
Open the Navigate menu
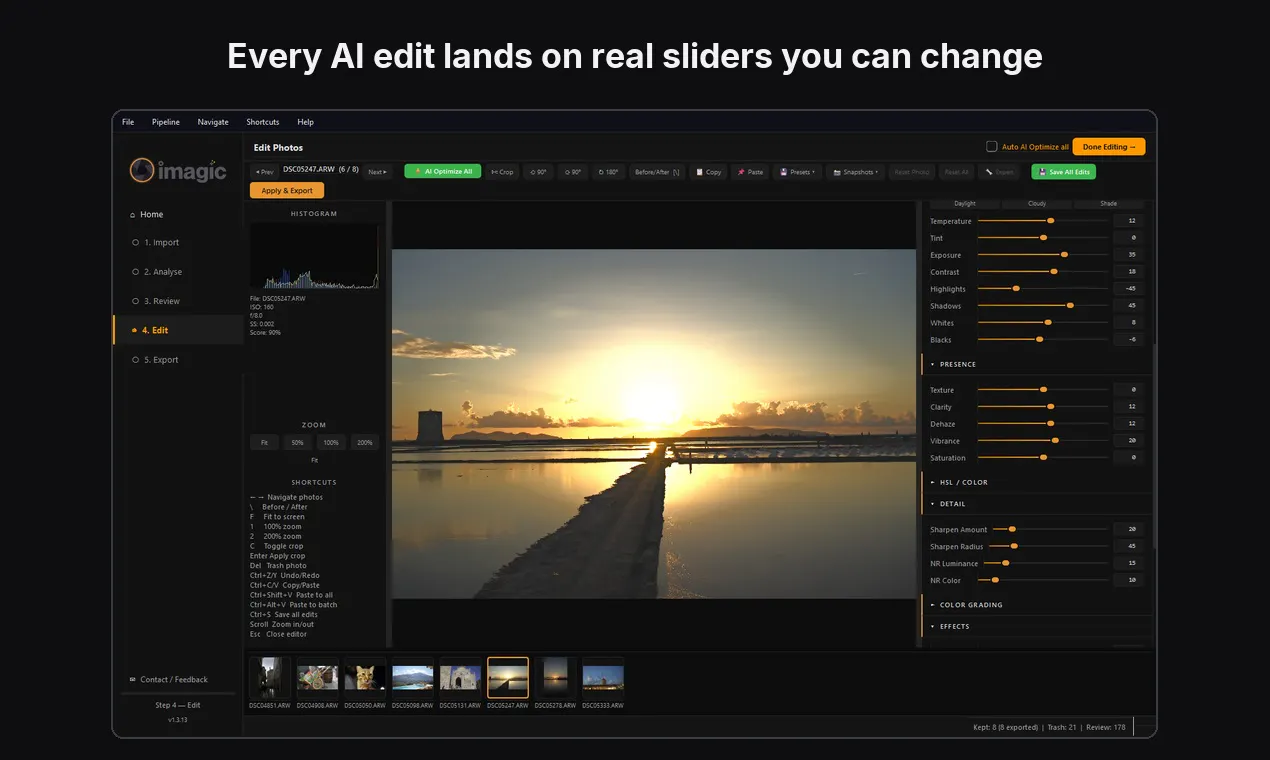tap(213, 122)
